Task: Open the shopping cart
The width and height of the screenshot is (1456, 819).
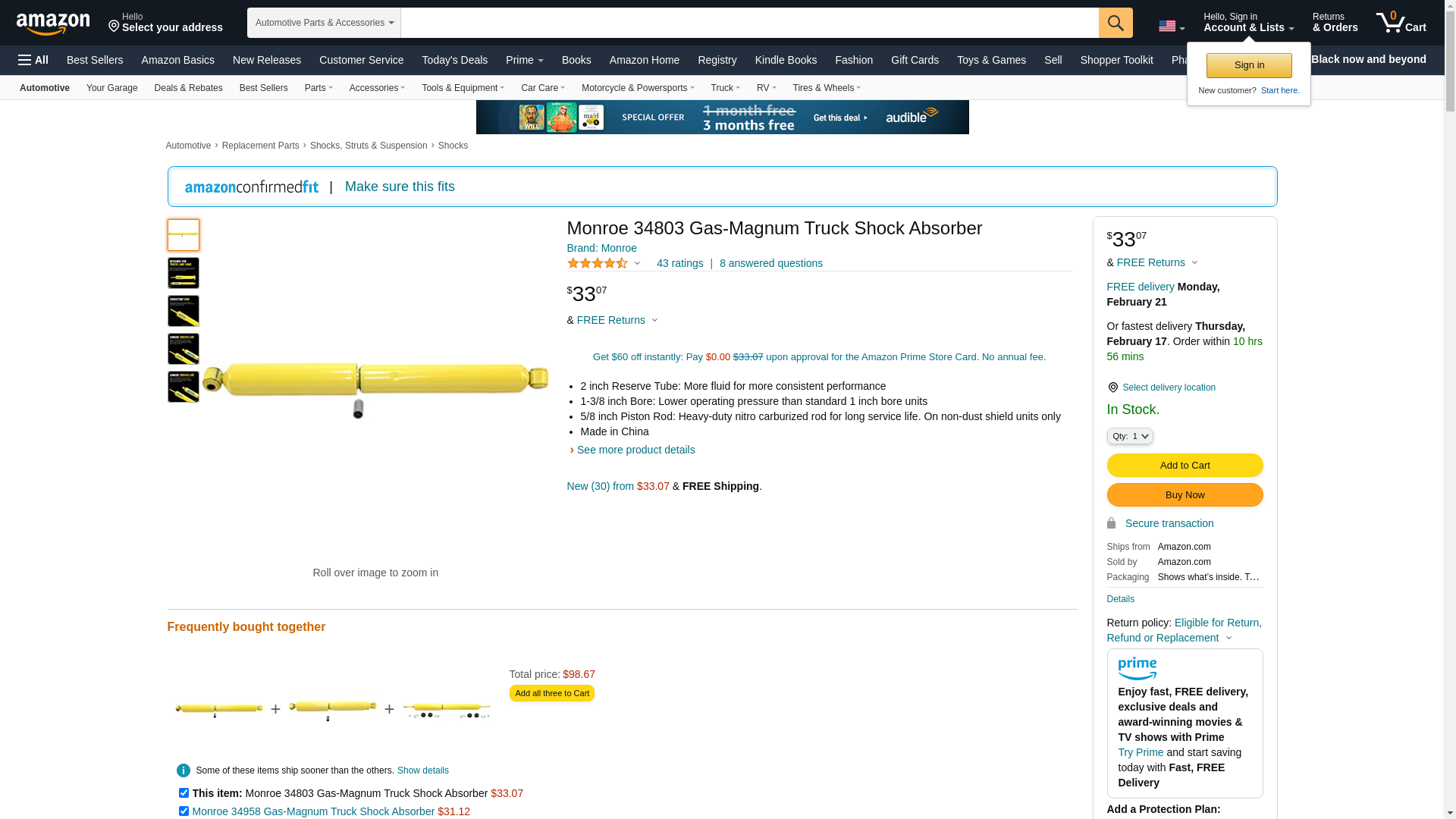Action: [x=1401, y=23]
